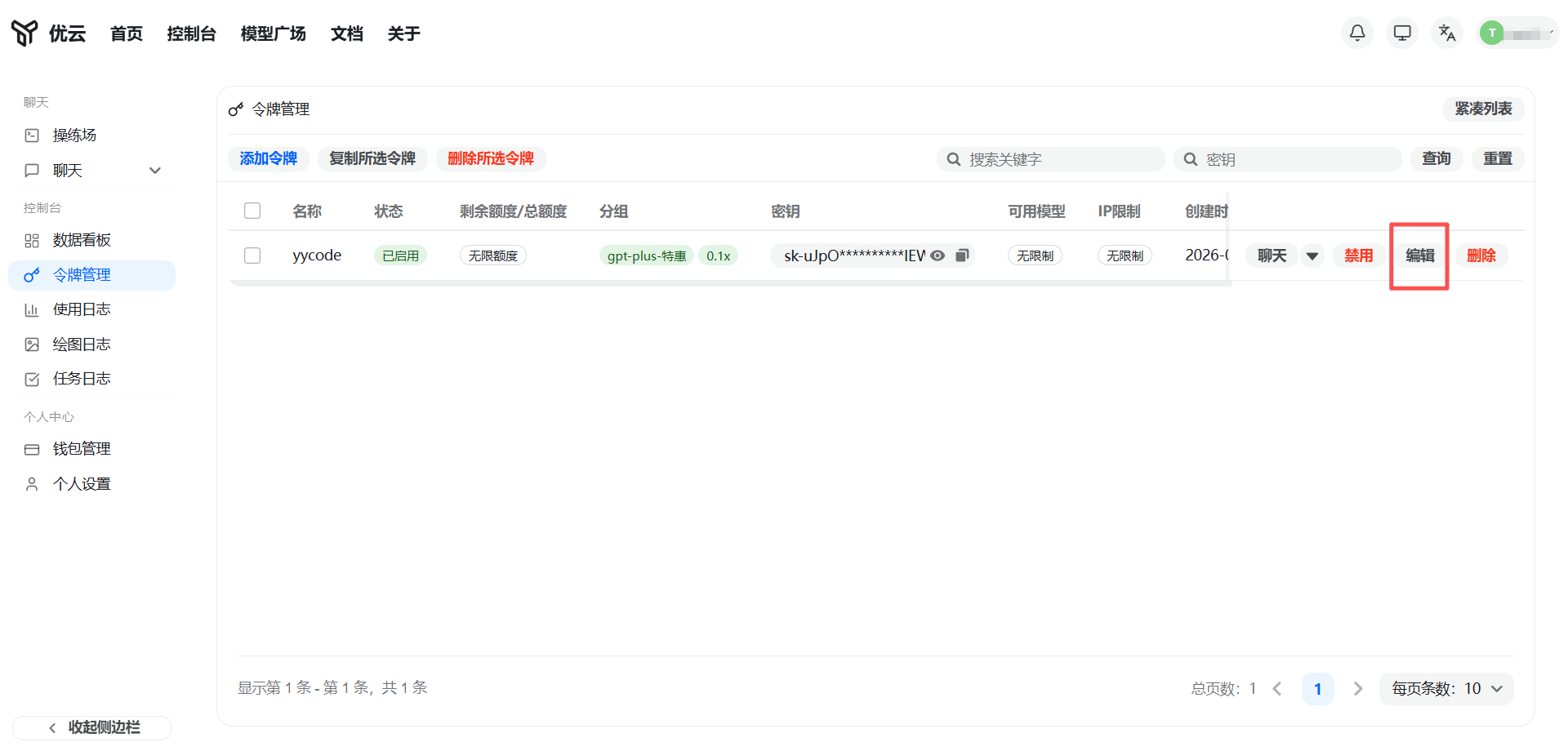Open 使用日志 in the sidebar
The image size is (1568, 751).
coord(91,309)
